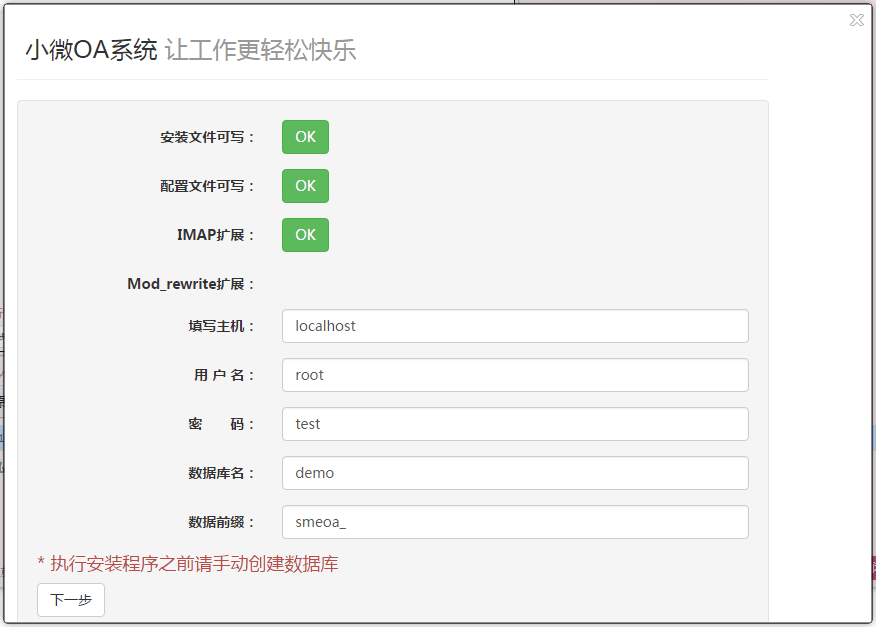
Task: Focus the 密码 field containing test
Action: click(x=515, y=424)
